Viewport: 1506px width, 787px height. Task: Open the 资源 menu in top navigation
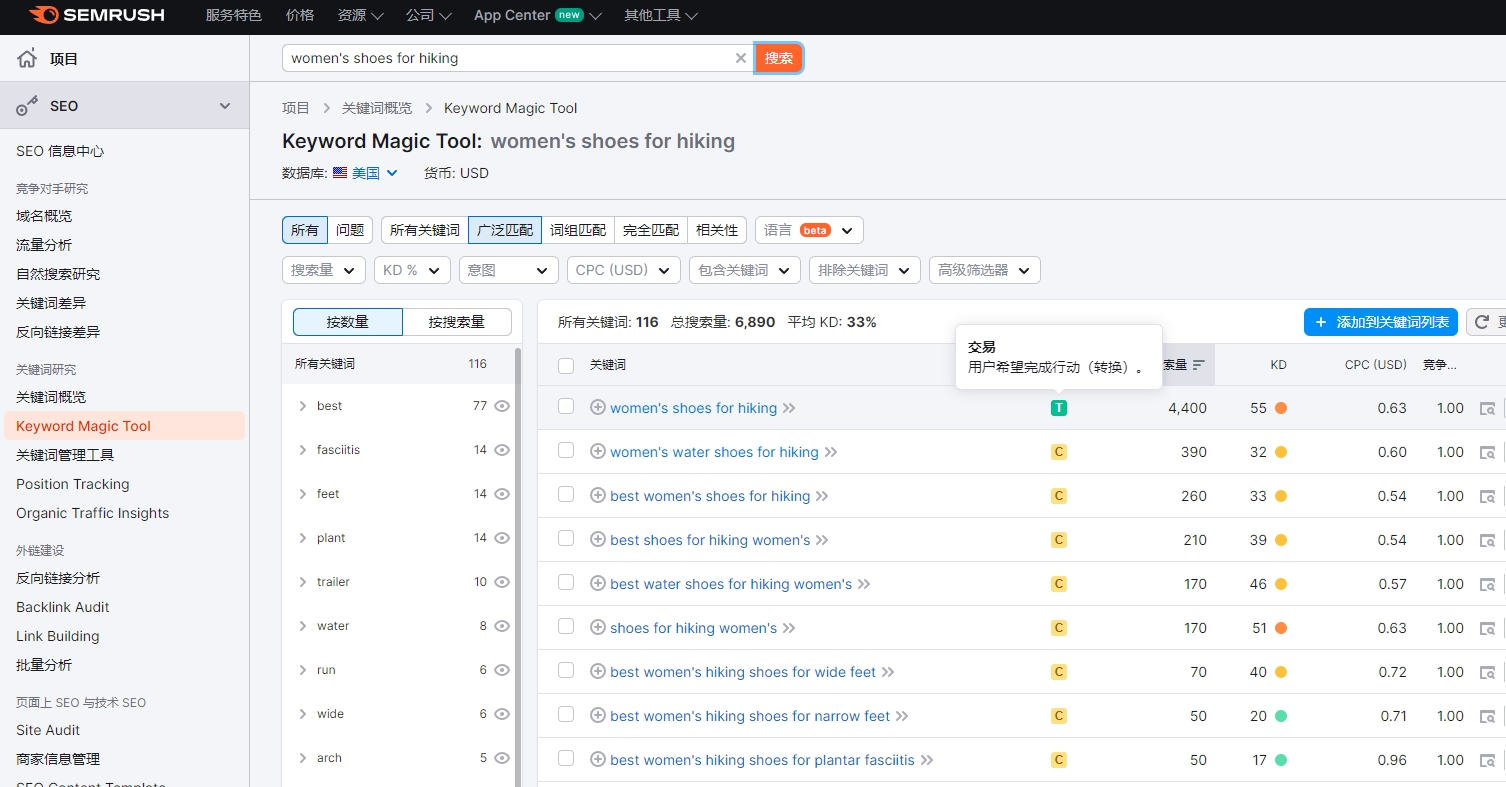tap(361, 15)
